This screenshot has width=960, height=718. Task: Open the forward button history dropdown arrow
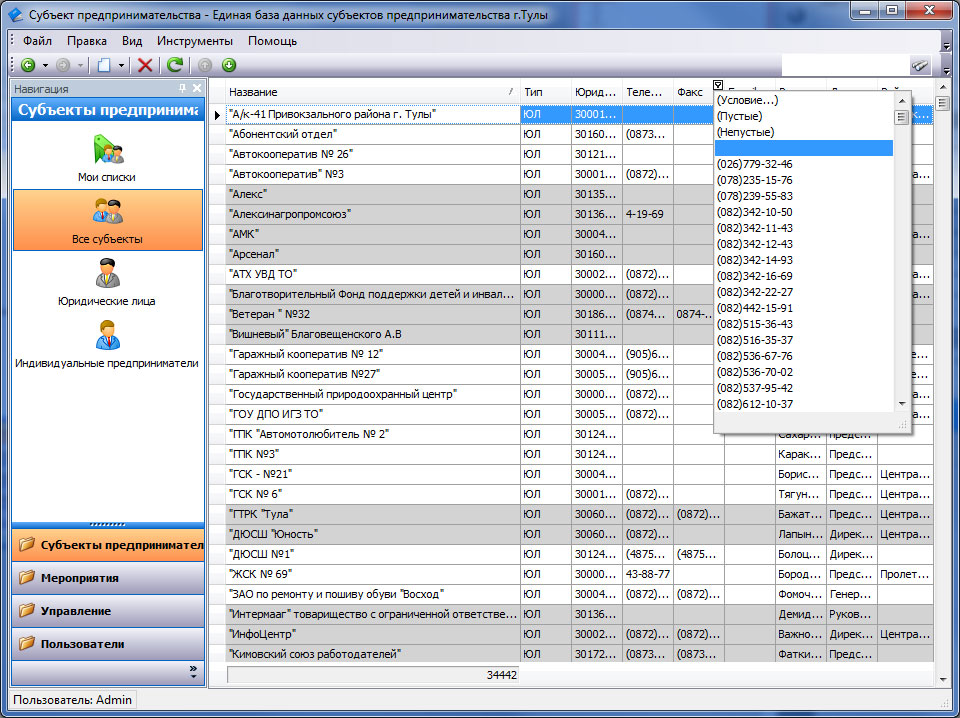tap(80, 65)
